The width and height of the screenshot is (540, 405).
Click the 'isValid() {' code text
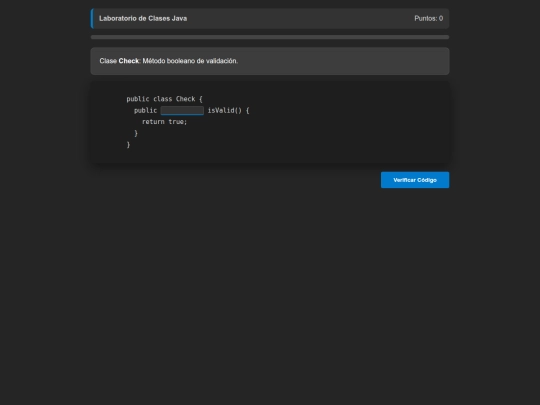(228, 111)
